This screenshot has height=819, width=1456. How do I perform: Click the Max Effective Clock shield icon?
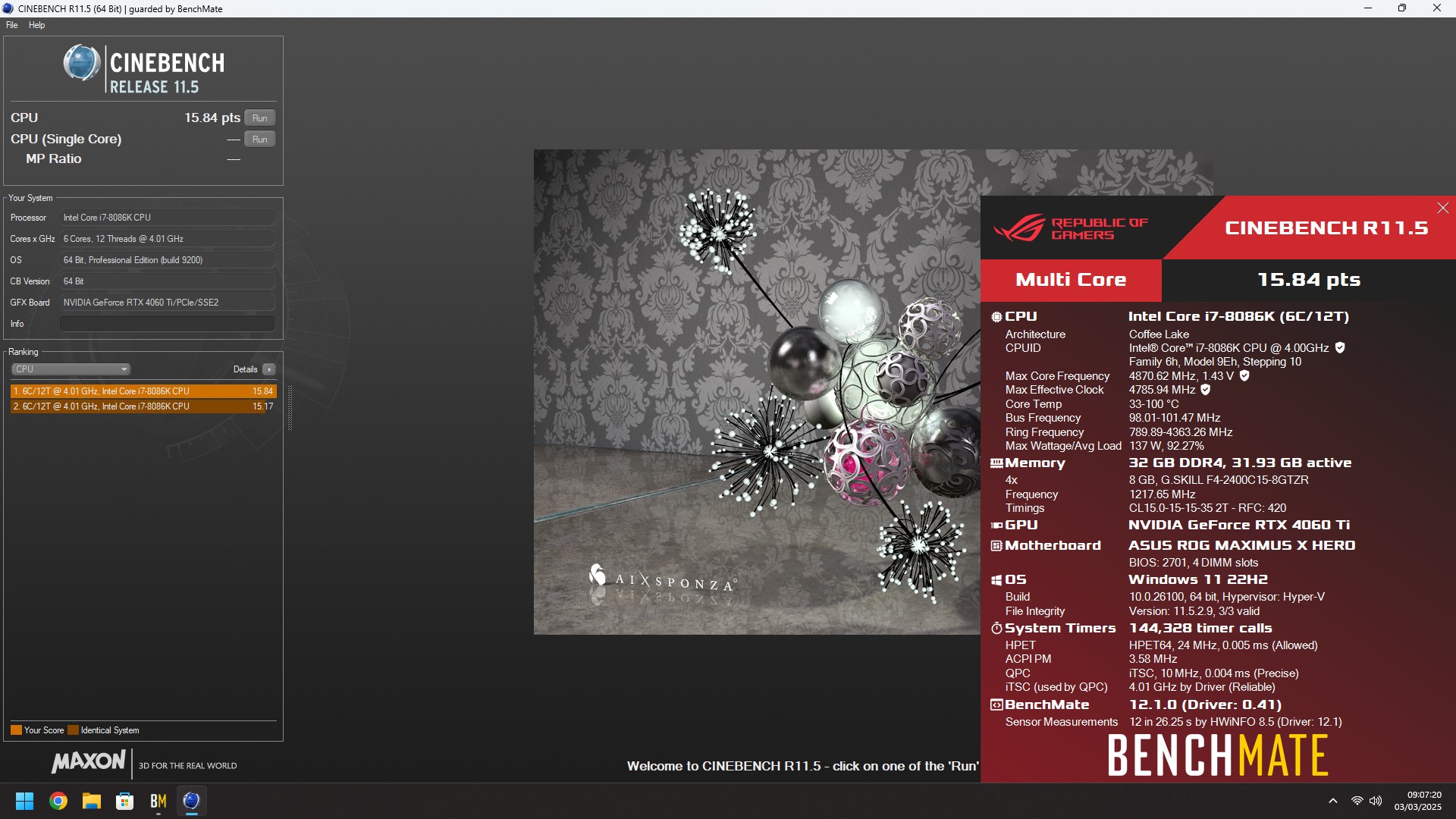[x=1206, y=390]
